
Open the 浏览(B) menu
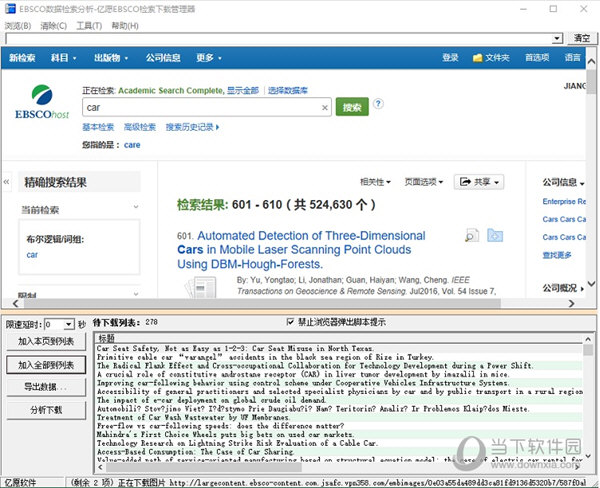[18, 26]
